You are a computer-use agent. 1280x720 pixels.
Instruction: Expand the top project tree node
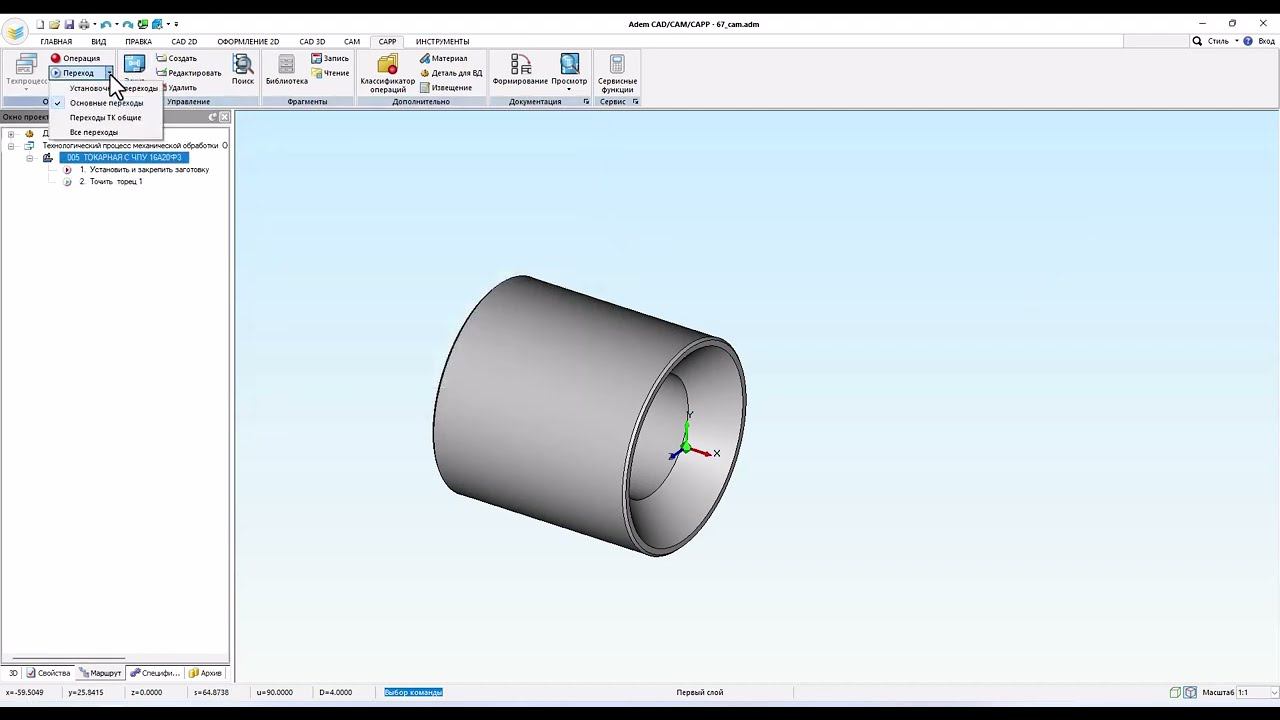pyautogui.click(x=11, y=134)
